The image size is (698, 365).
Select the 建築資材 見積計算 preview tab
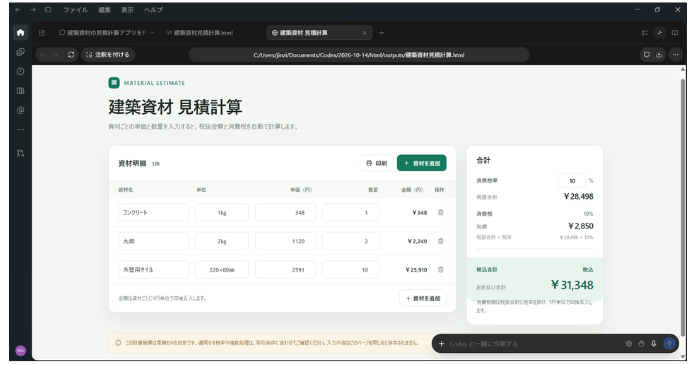pyautogui.click(x=318, y=32)
